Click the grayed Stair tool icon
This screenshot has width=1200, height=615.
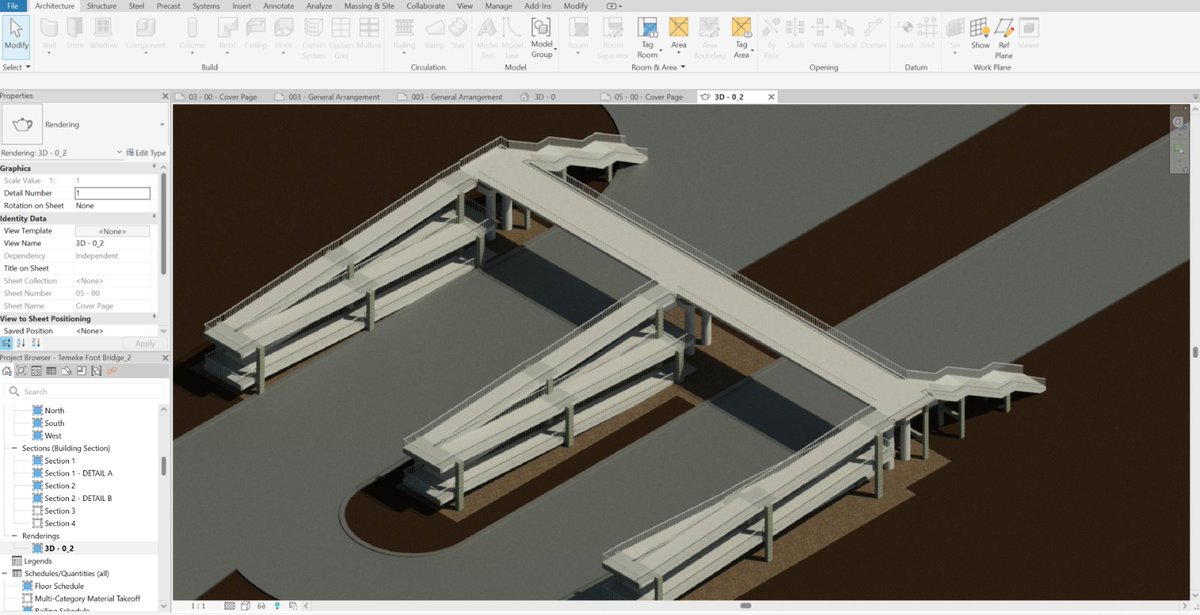[458, 28]
